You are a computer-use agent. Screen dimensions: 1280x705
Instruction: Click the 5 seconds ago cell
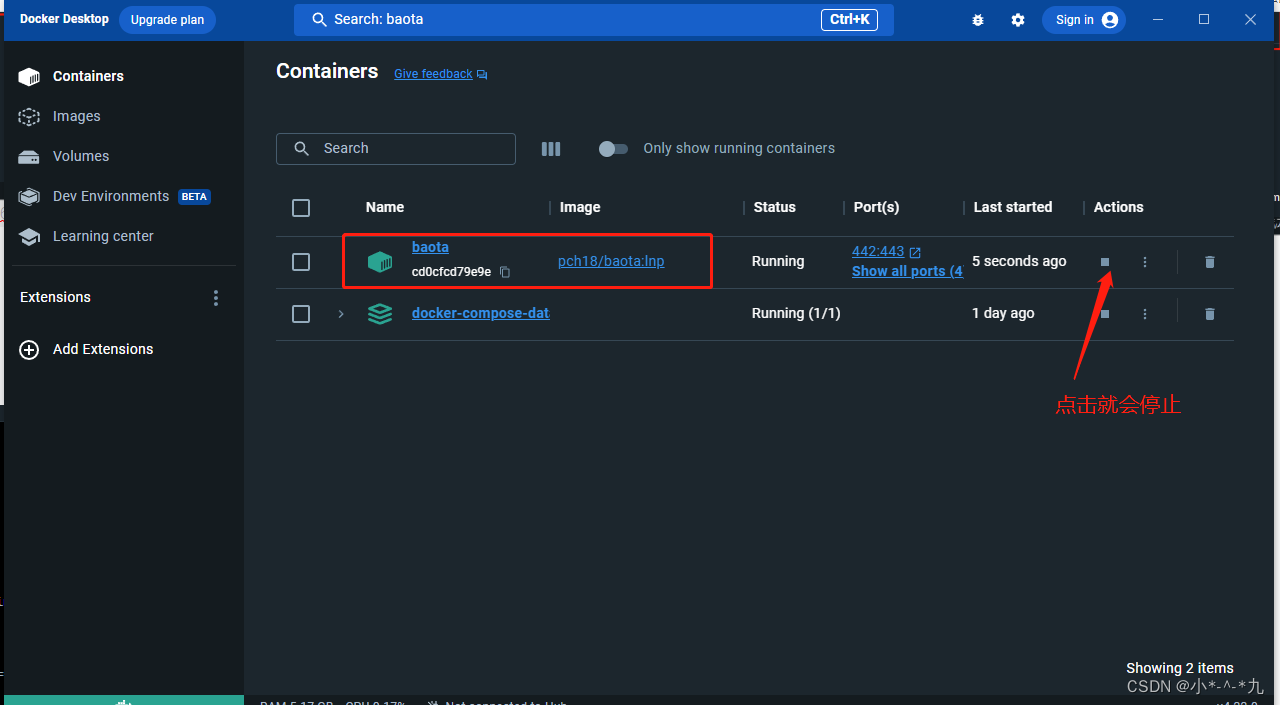tap(1019, 261)
